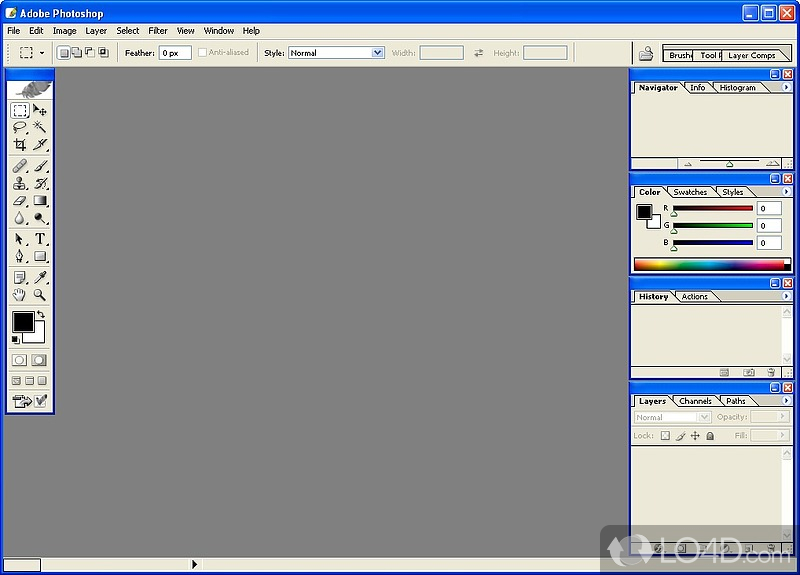Select the Crop tool
This screenshot has height=575, width=800.
[x=20, y=145]
